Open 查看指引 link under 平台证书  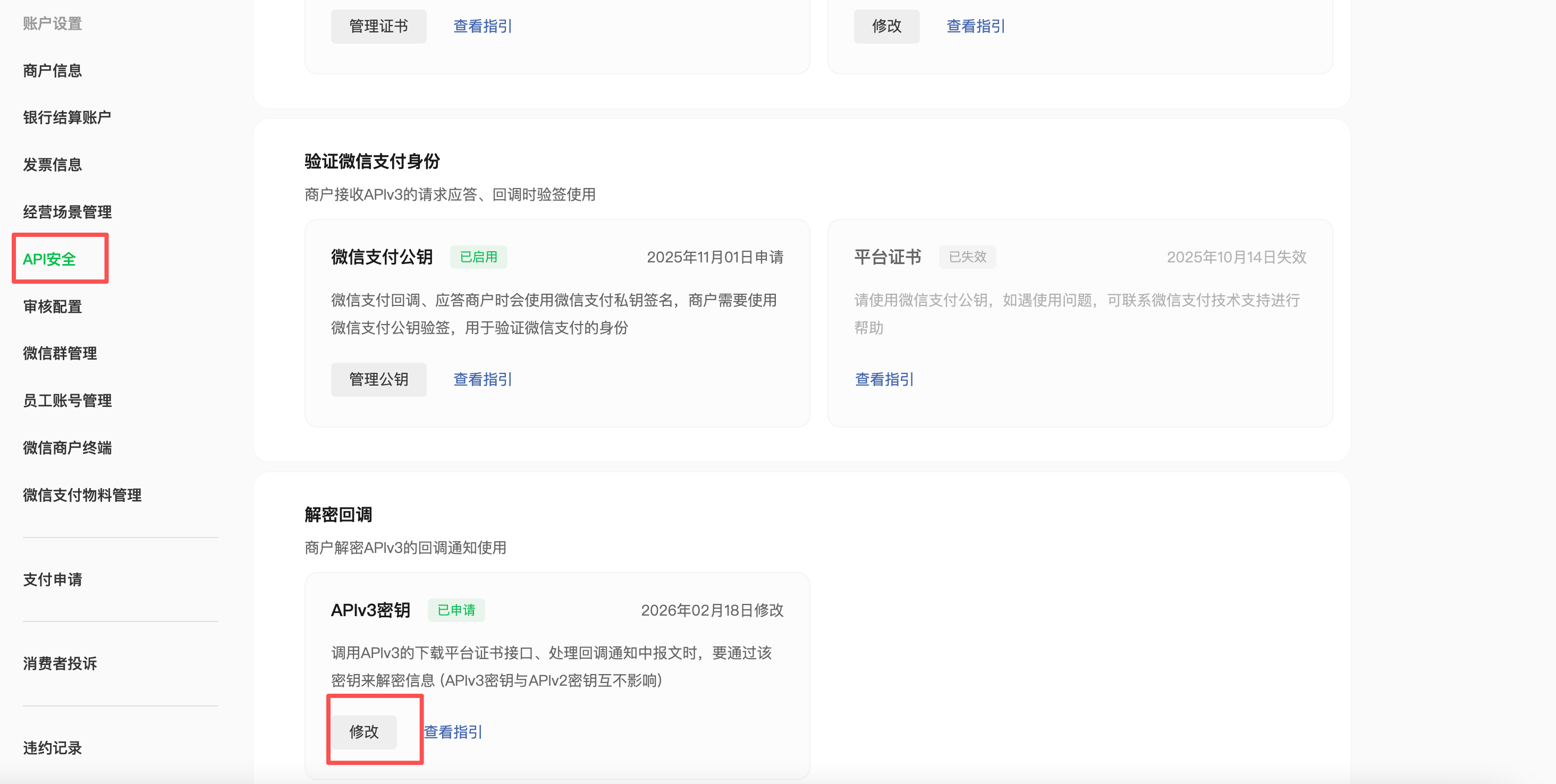884,379
